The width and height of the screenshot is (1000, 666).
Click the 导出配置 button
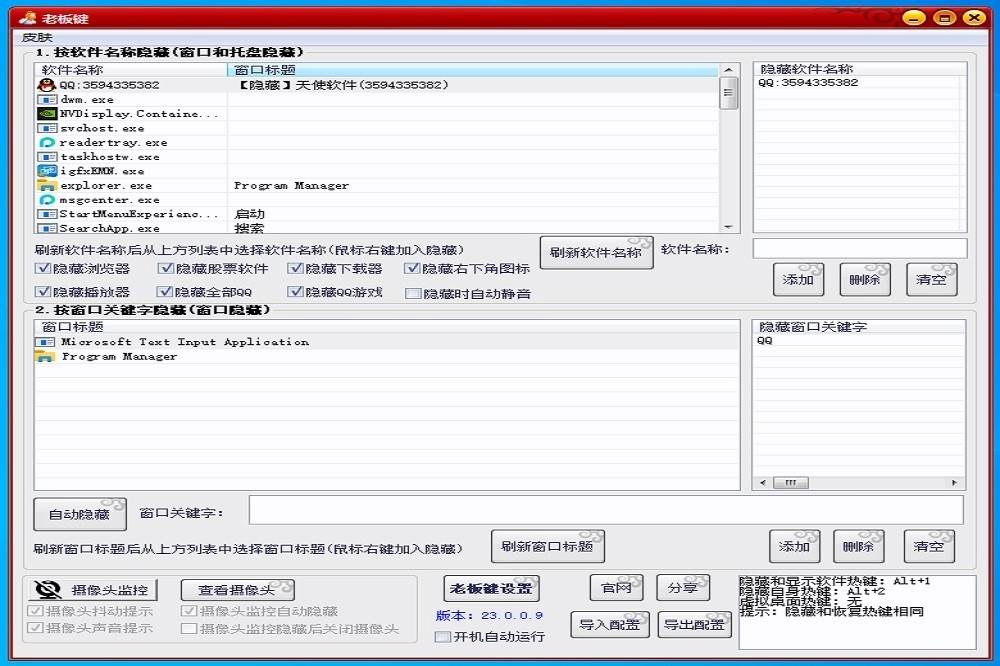click(694, 625)
